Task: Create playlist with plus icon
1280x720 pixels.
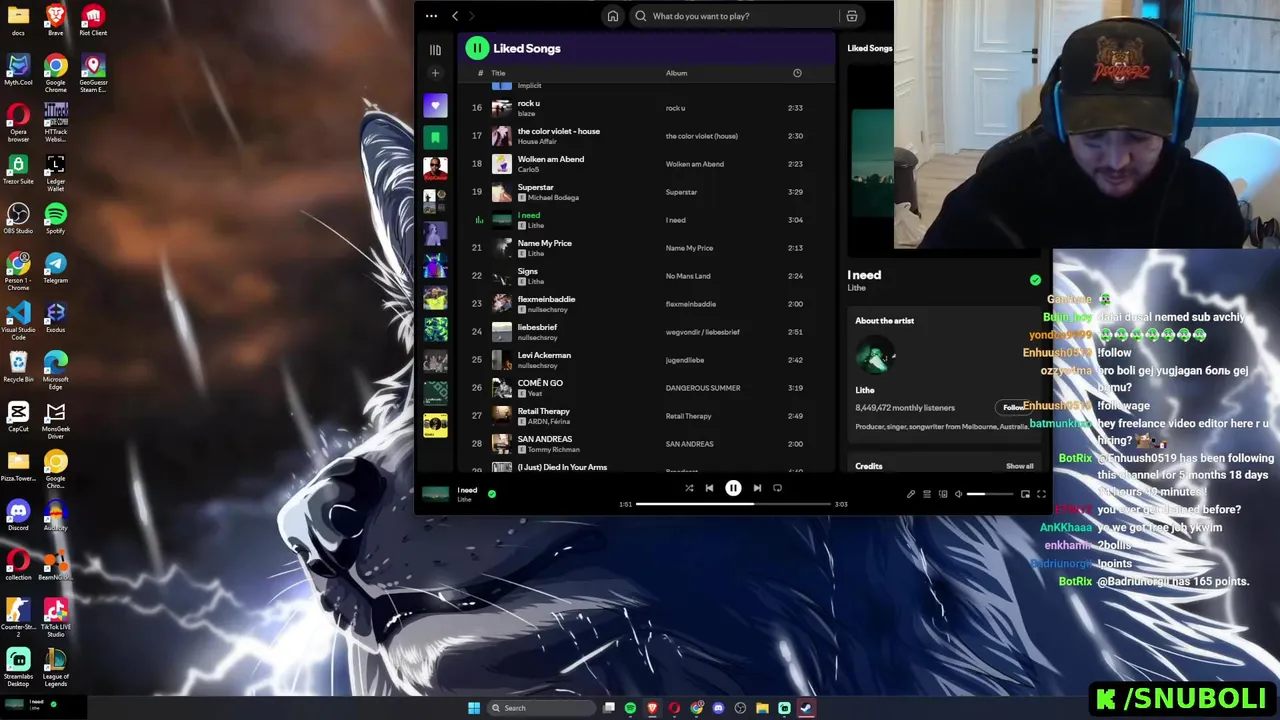Action: click(x=435, y=73)
